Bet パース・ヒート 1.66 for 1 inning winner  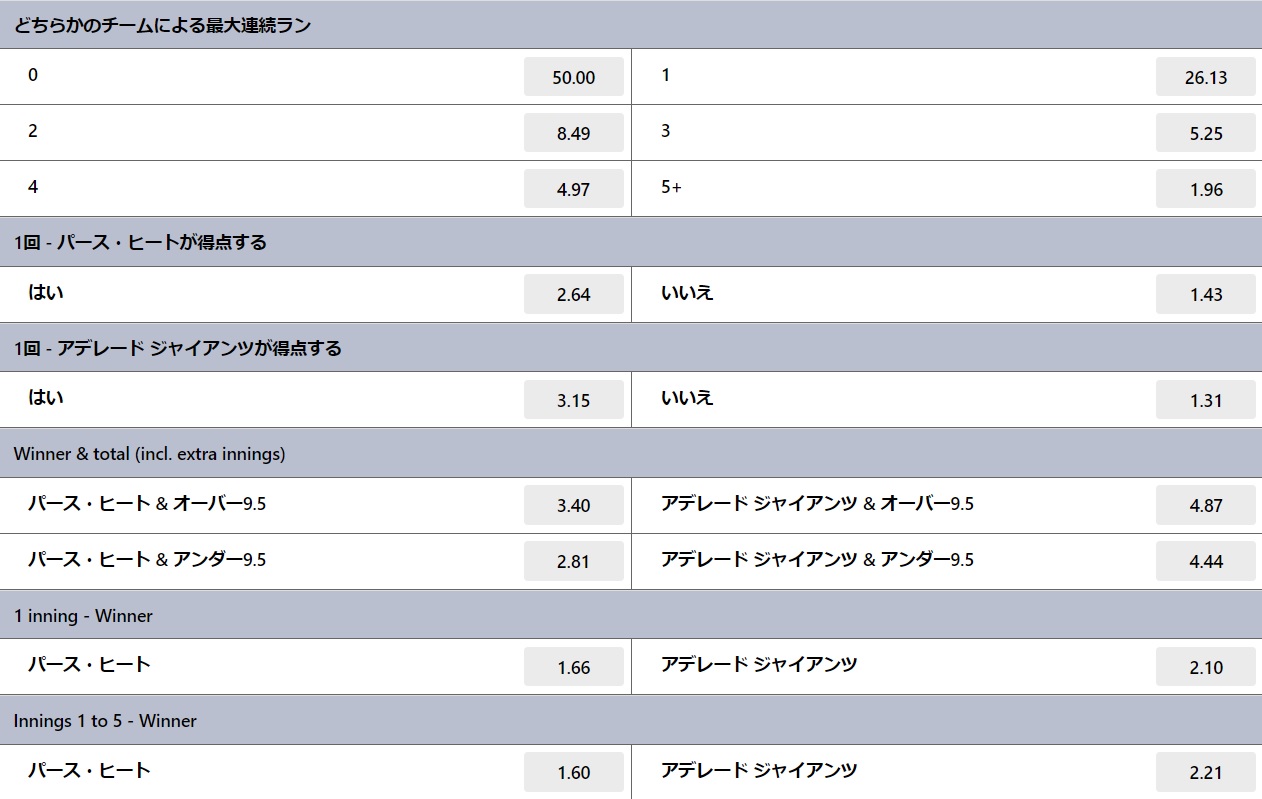pos(574,667)
